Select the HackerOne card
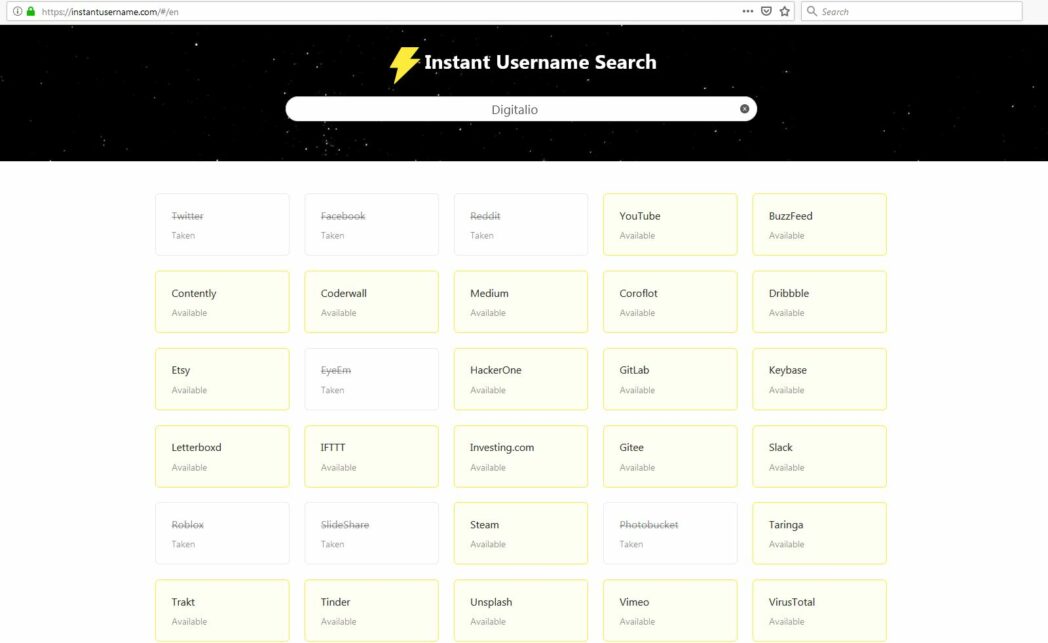 (x=521, y=379)
